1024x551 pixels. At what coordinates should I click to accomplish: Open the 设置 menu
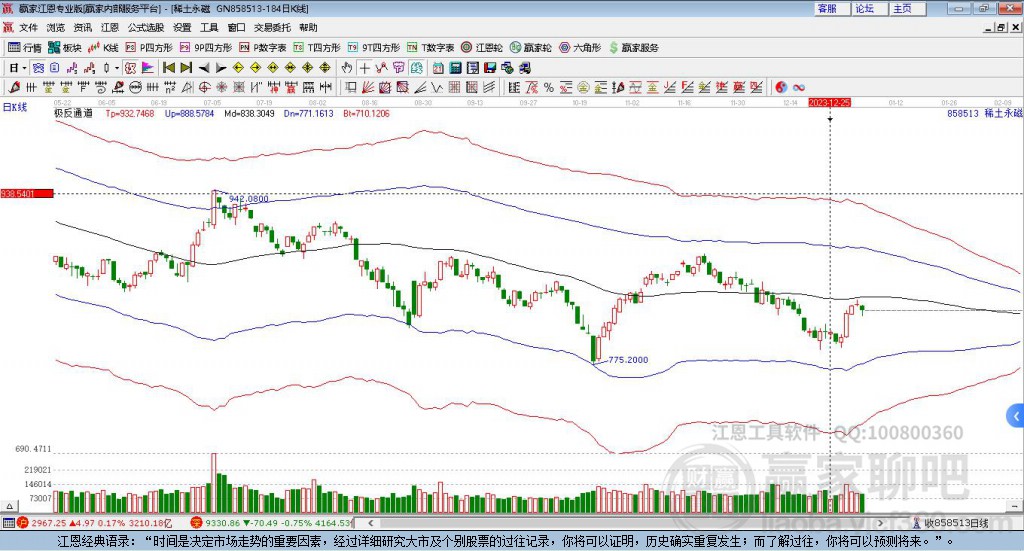(x=182, y=27)
